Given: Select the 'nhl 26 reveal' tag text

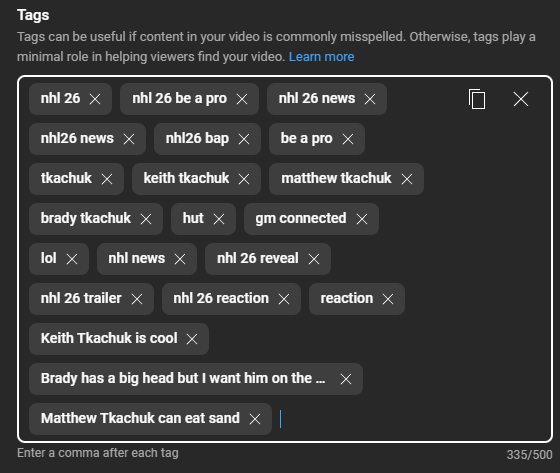Looking at the screenshot, I should pyautogui.click(x=258, y=258).
